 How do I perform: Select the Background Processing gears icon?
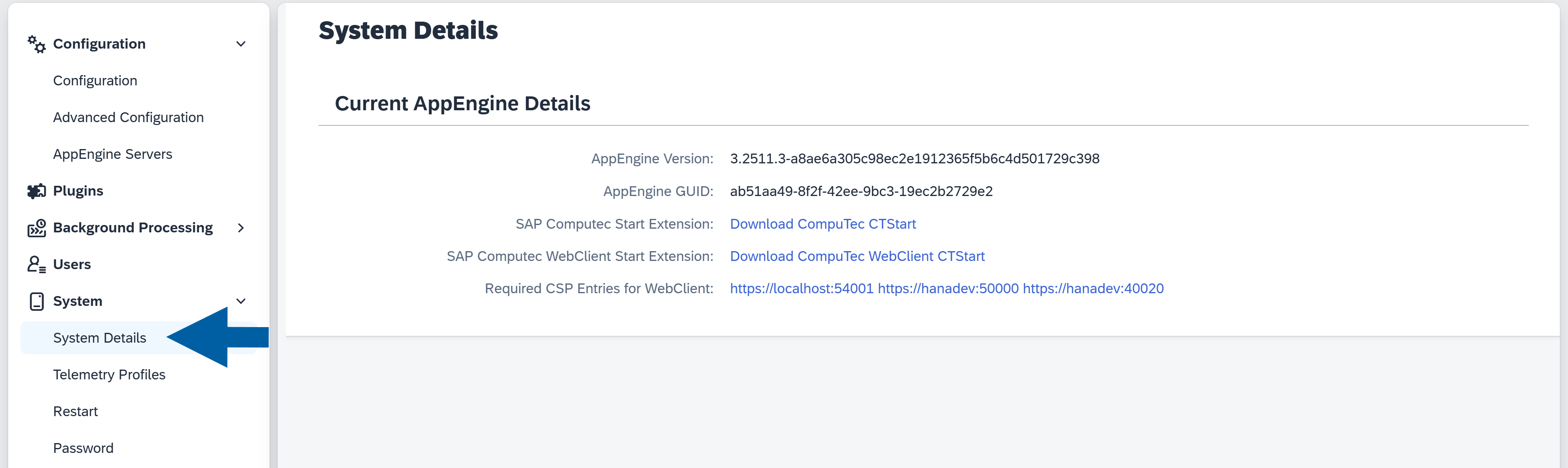click(x=36, y=227)
